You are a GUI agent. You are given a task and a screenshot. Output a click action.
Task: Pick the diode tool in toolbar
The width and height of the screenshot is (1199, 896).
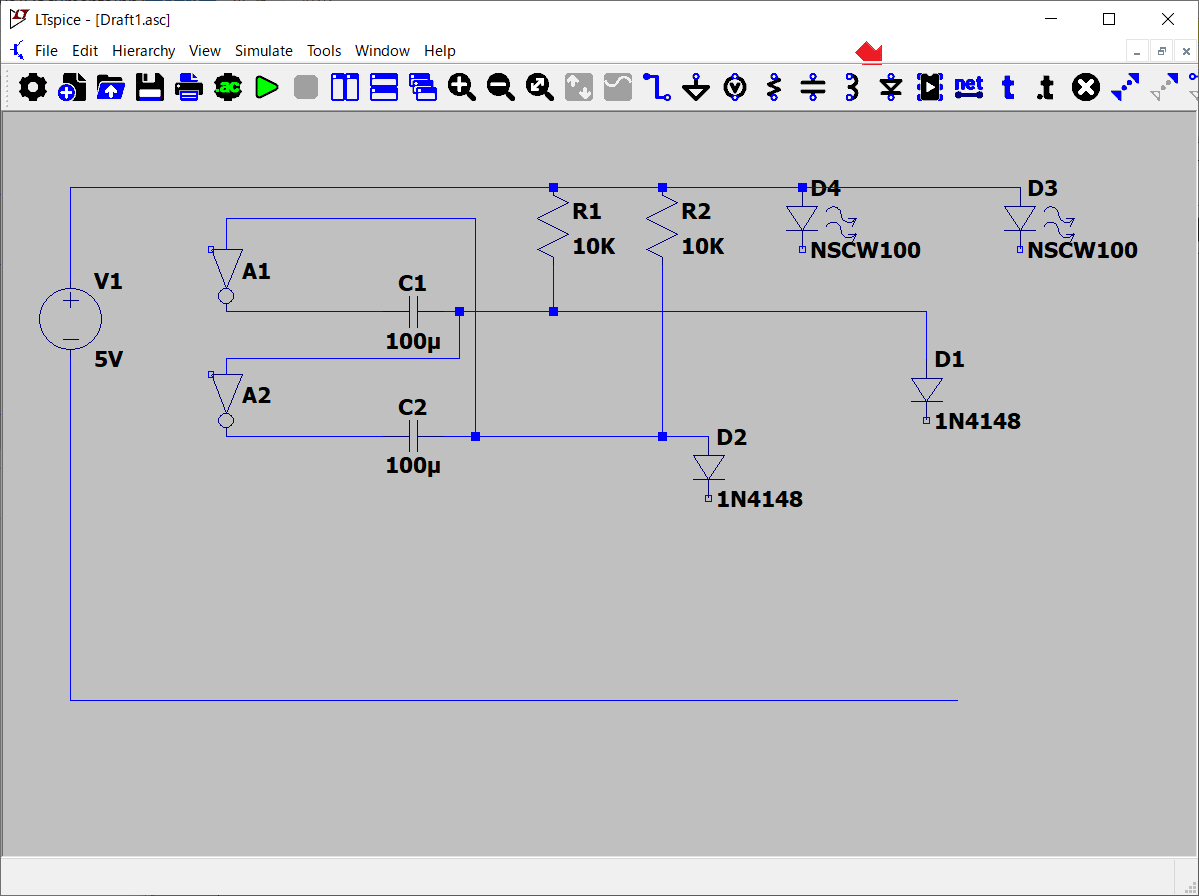891,88
